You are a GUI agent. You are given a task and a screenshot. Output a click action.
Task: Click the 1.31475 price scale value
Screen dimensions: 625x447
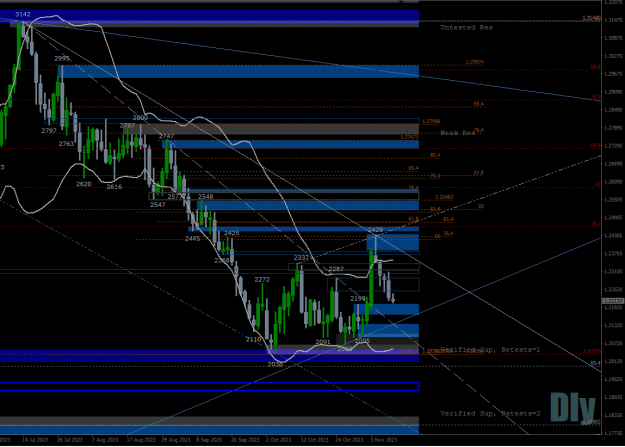pyautogui.click(x=613, y=20)
